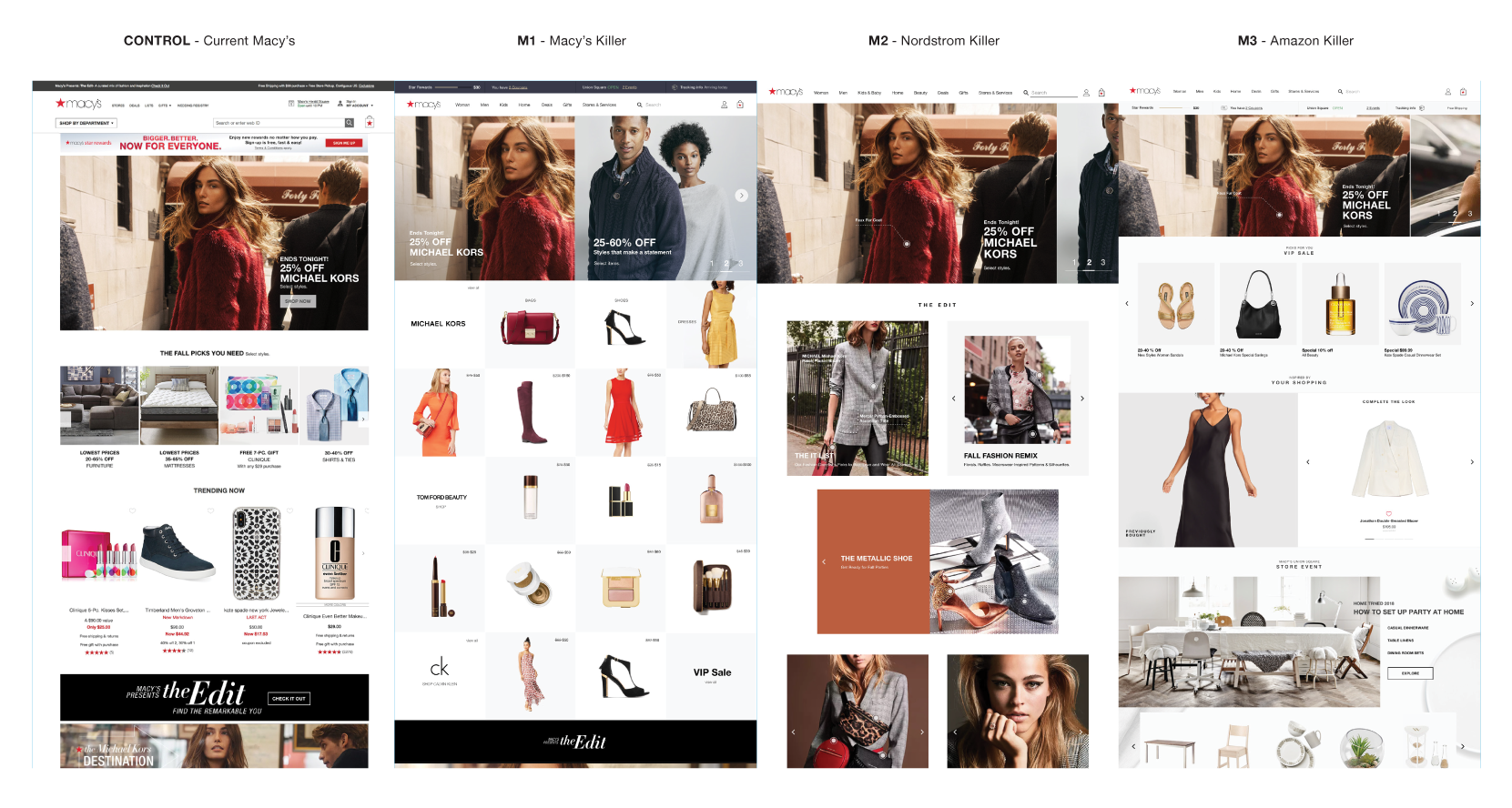The width and height of the screenshot is (1512, 808).
Task: Open the shopping bag icon in M1 header
Action: (740, 105)
